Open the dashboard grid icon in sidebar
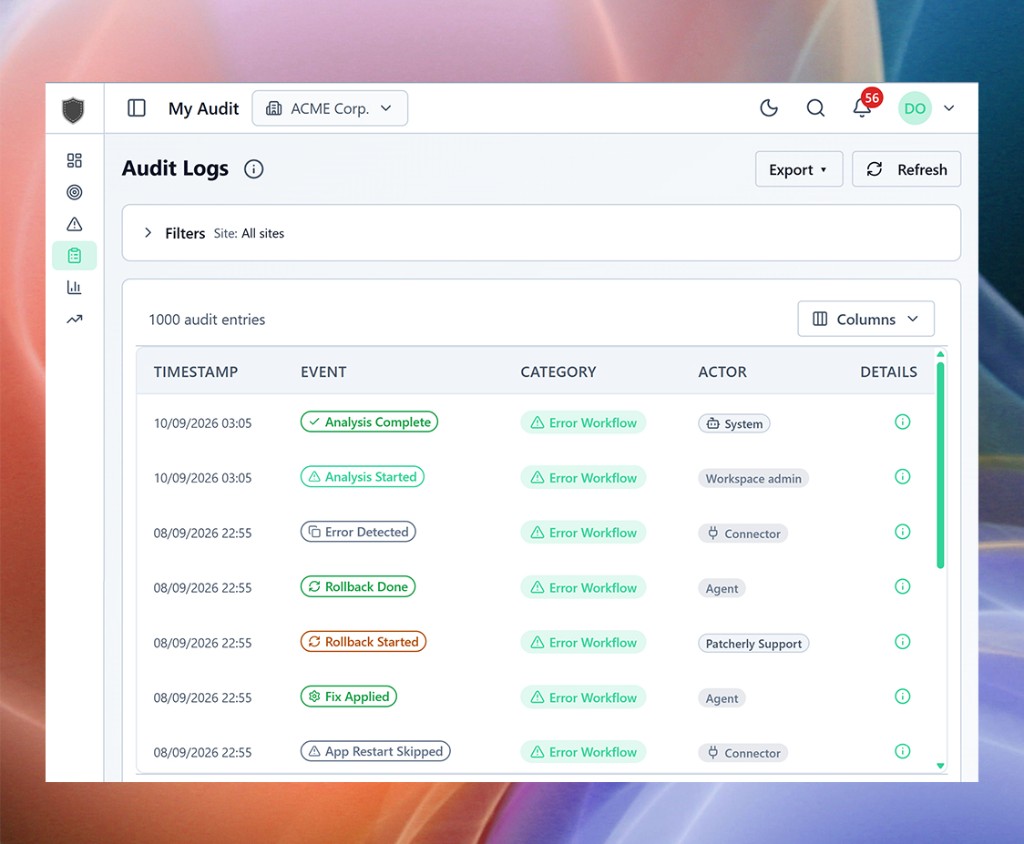Image resolution: width=1024 pixels, height=844 pixels. (x=74, y=161)
